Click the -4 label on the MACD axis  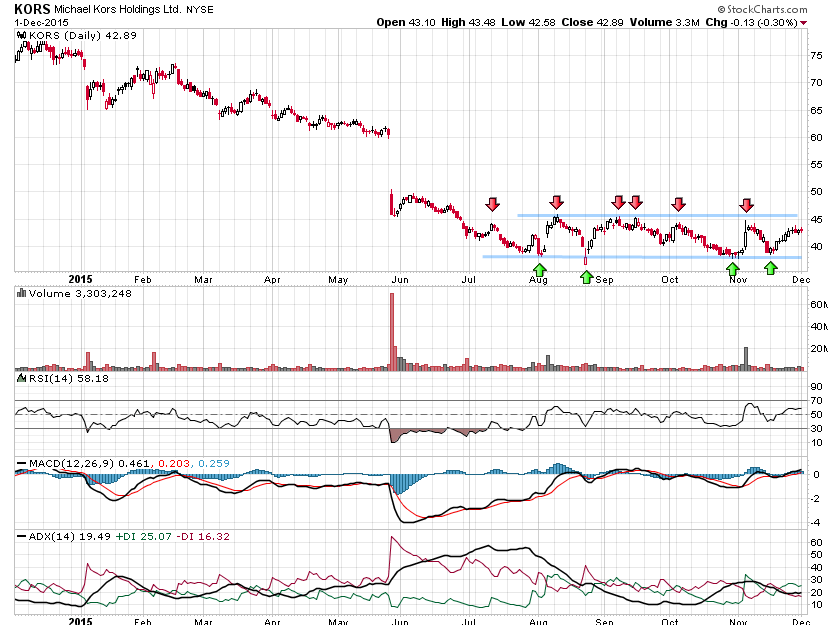pos(816,523)
